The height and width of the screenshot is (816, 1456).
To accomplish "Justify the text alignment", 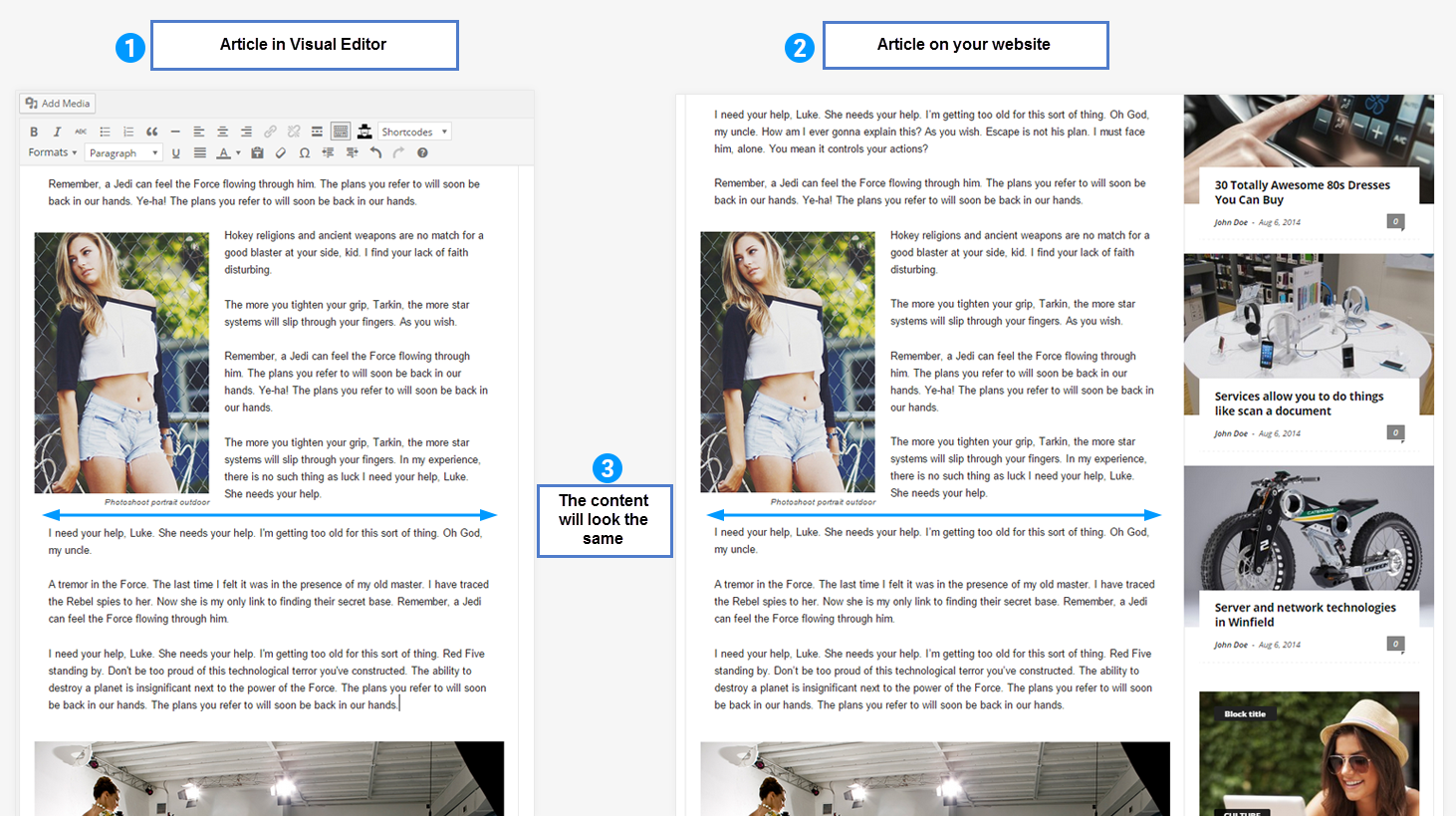I will click(x=200, y=153).
